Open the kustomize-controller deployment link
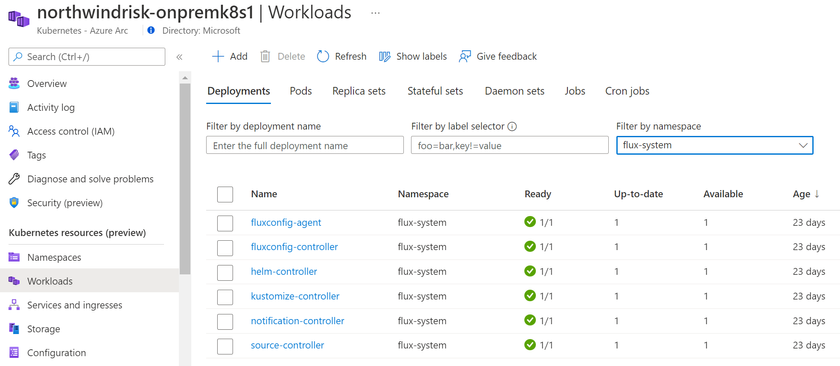Image resolution: width=840 pixels, height=366 pixels. (295, 296)
